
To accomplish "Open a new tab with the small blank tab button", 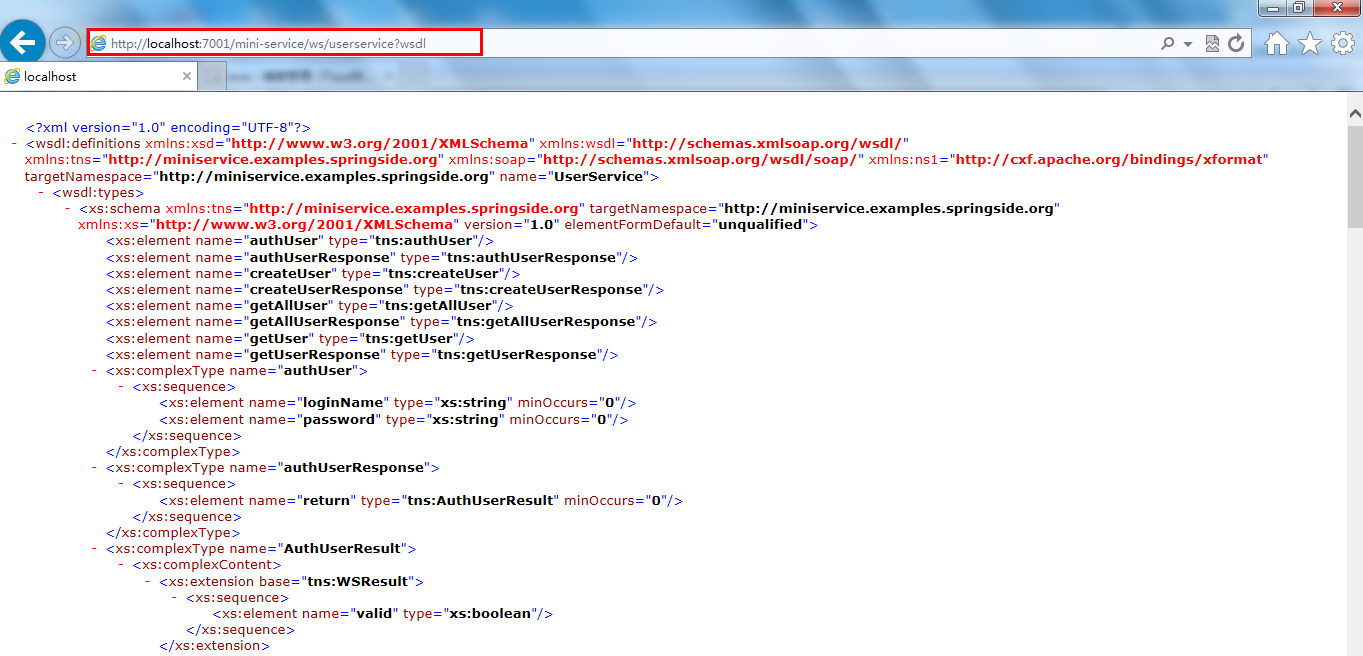I will click(x=211, y=76).
